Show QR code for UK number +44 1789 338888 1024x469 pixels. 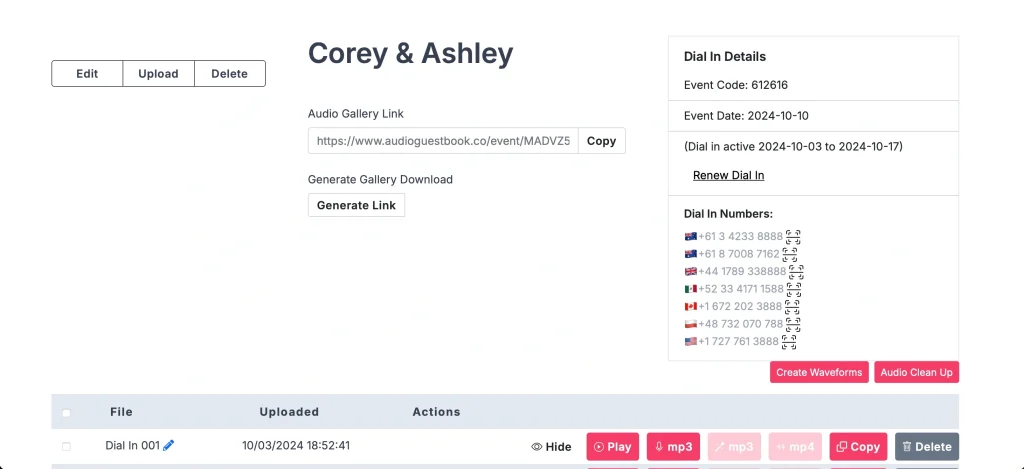(796, 272)
